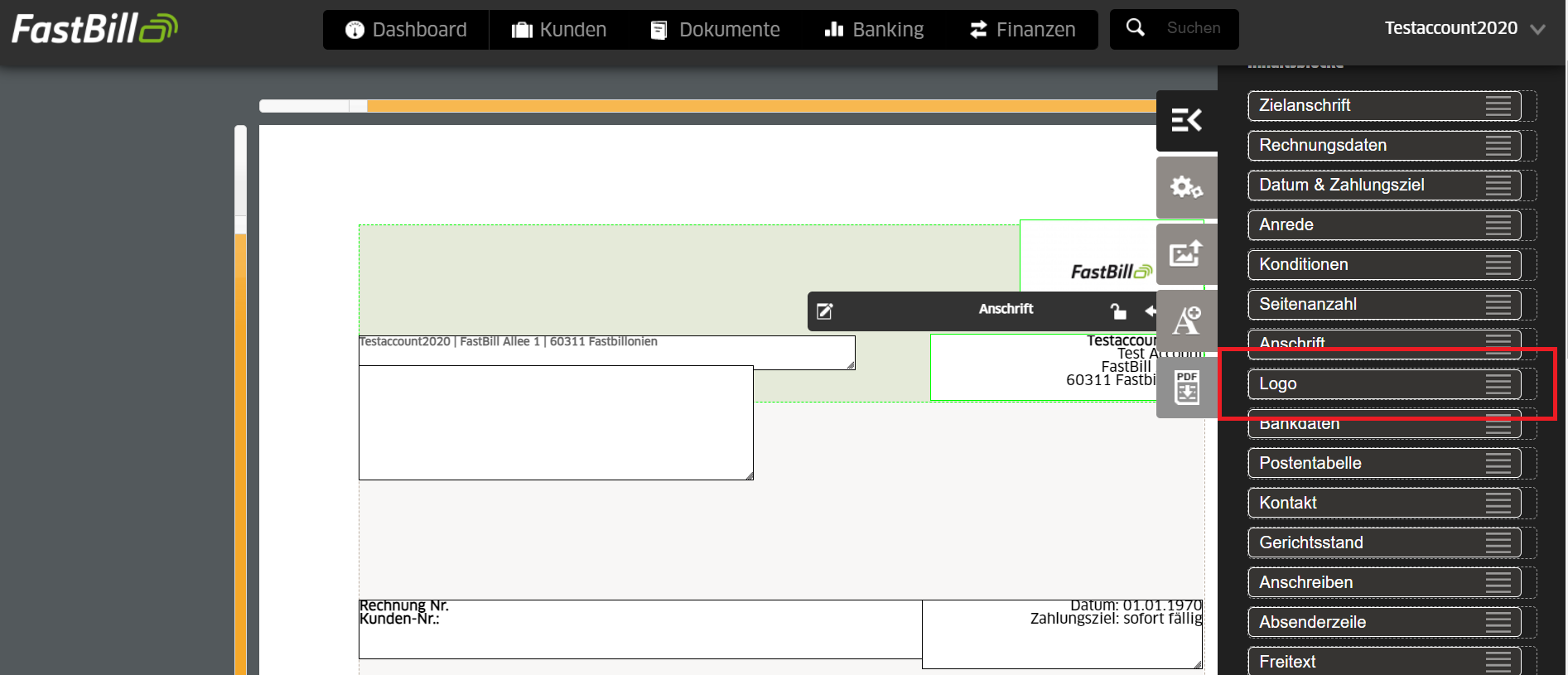This screenshot has height=675, width=1568.
Task: Select the Kontakt block
Action: point(1384,503)
